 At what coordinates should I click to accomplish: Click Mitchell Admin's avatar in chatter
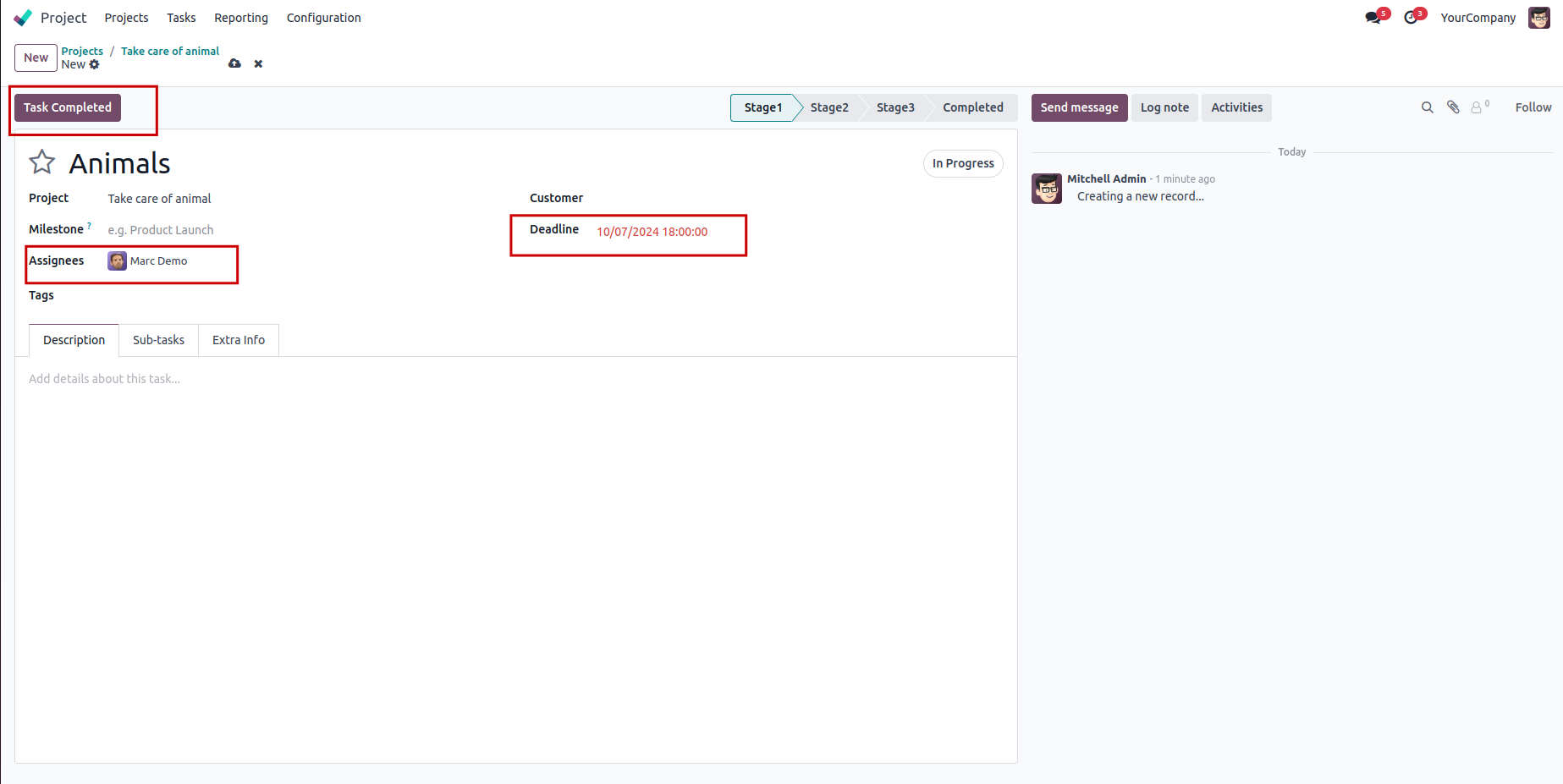[1047, 189]
